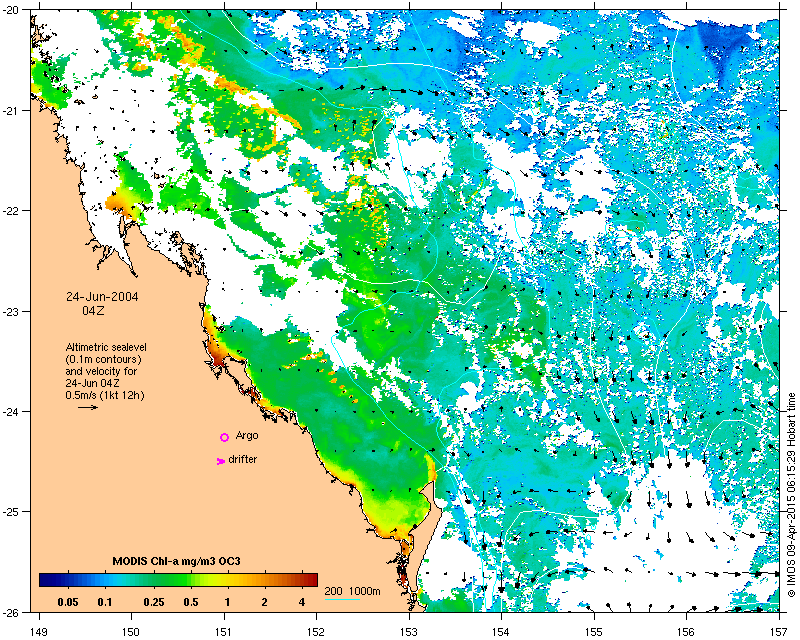Click the 'MODIS Chl-a mg/m3 OC3' title
Image resolution: width=800 pixels, height=640 pixels.
pyautogui.click(x=177, y=561)
